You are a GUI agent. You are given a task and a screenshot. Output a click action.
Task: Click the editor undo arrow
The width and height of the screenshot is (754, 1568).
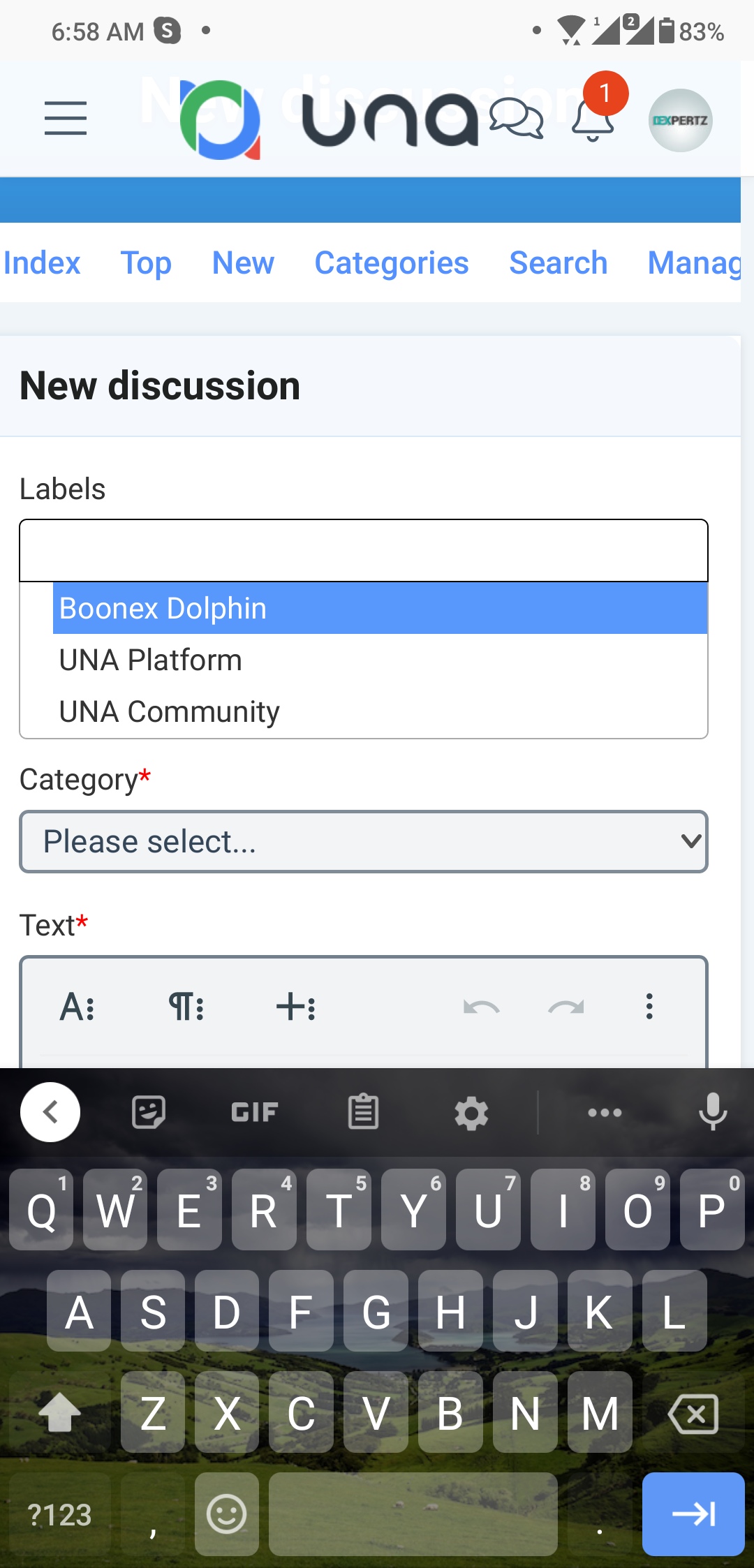481,1007
